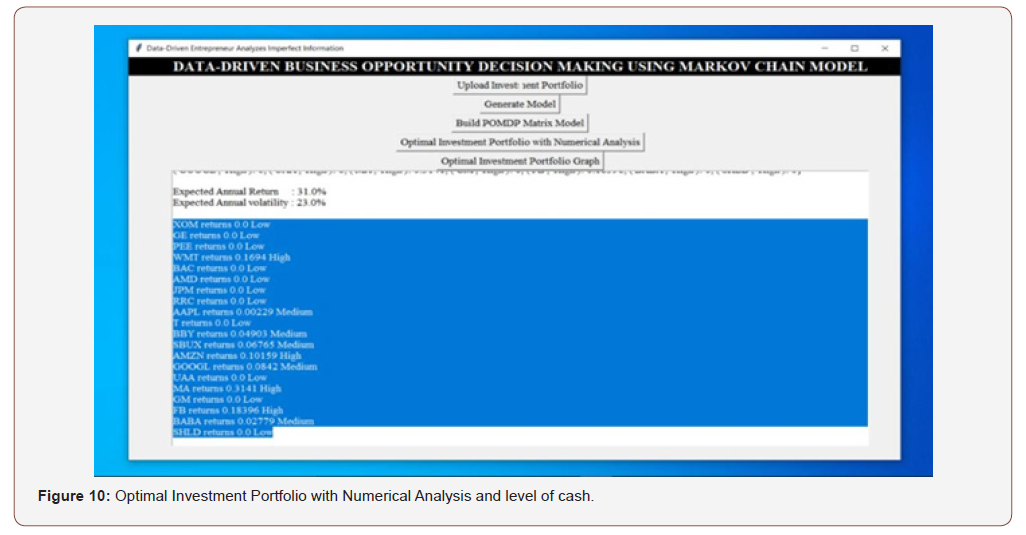This screenshot has width=1026, height=535.
Task: Close the Data-Driven Entrepreneur window
Action: point(884,48)
